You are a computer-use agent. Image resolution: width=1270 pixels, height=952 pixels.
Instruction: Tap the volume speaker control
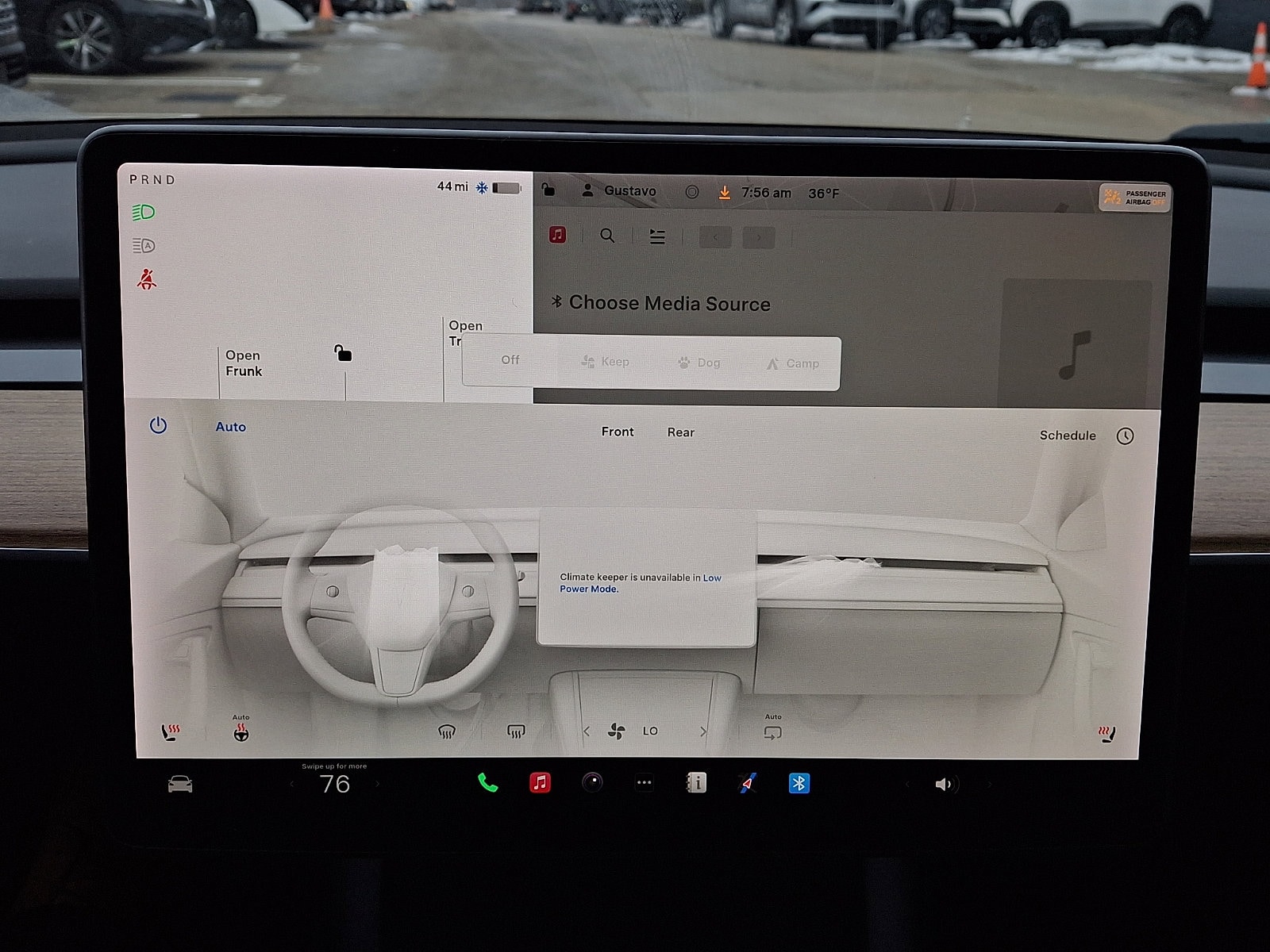(x=943, y=785)
